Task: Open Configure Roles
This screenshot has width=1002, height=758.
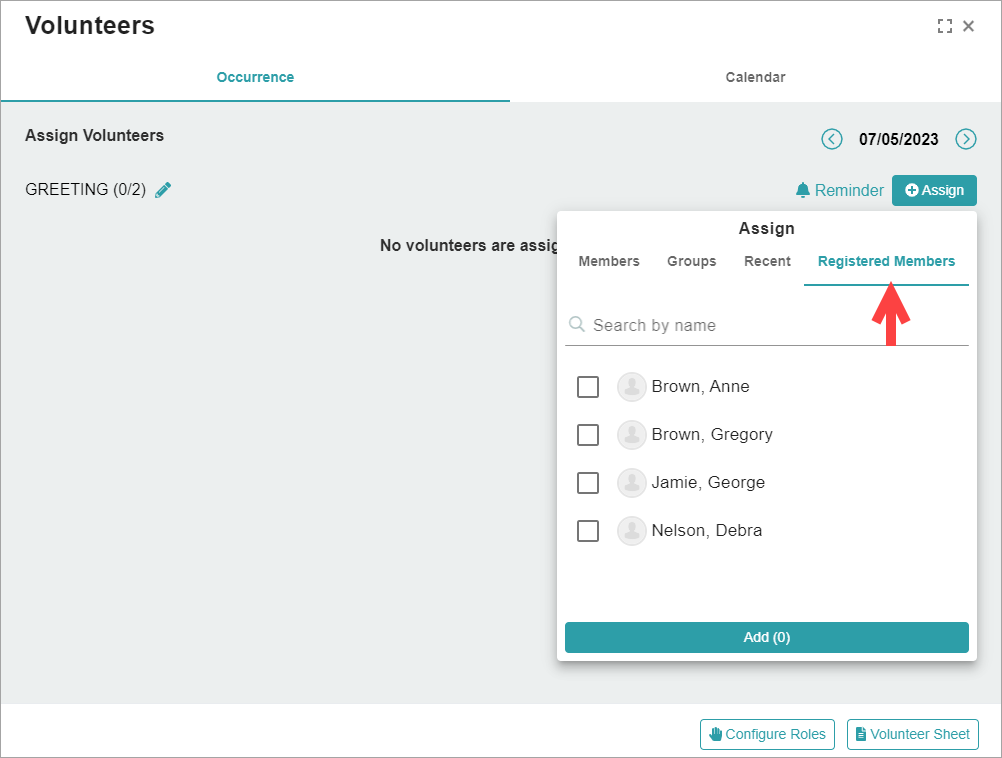Action: point(767,734)
